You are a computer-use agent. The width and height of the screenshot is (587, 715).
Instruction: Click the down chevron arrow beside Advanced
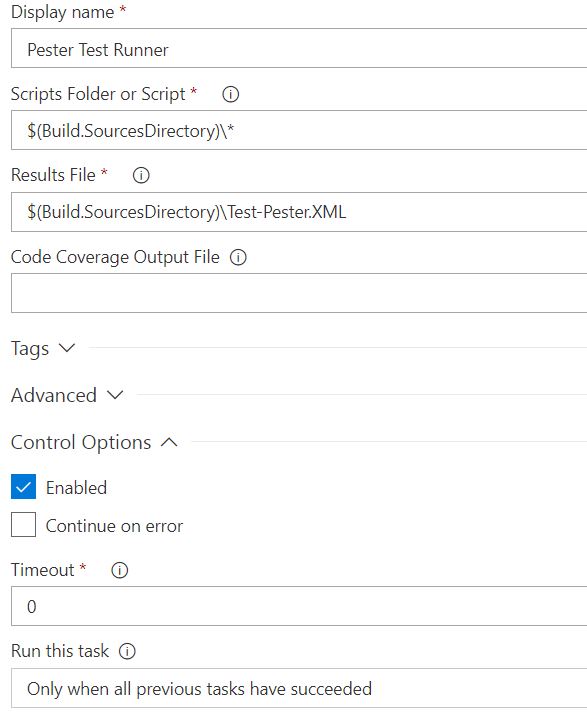click(x=115, y=395)
